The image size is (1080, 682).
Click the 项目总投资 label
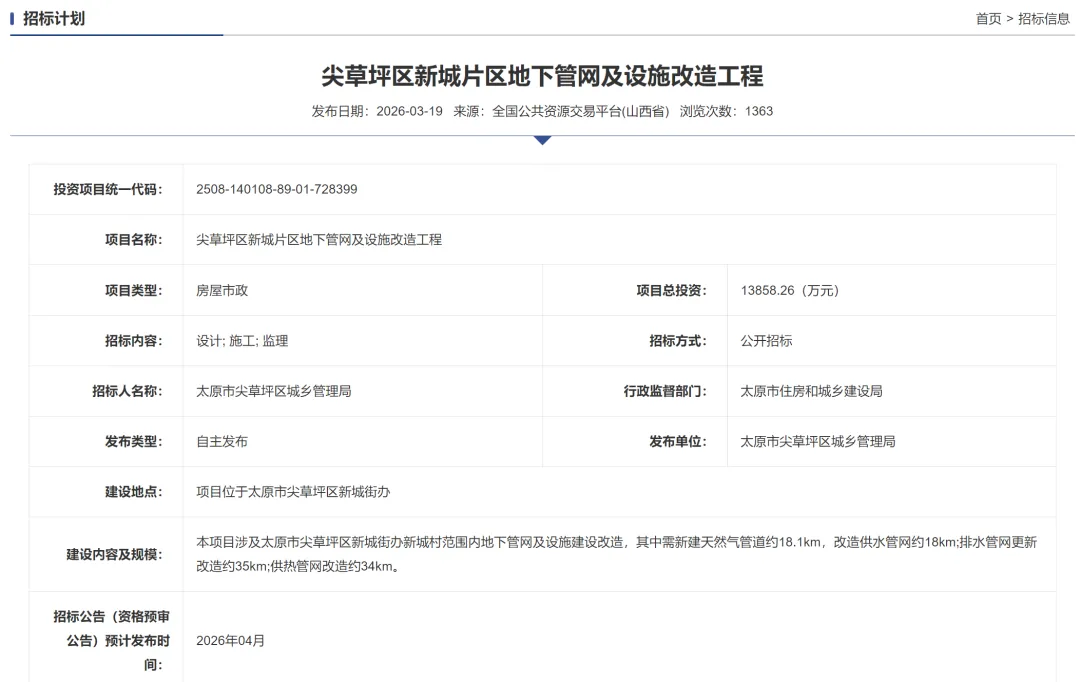pos(672,291)
